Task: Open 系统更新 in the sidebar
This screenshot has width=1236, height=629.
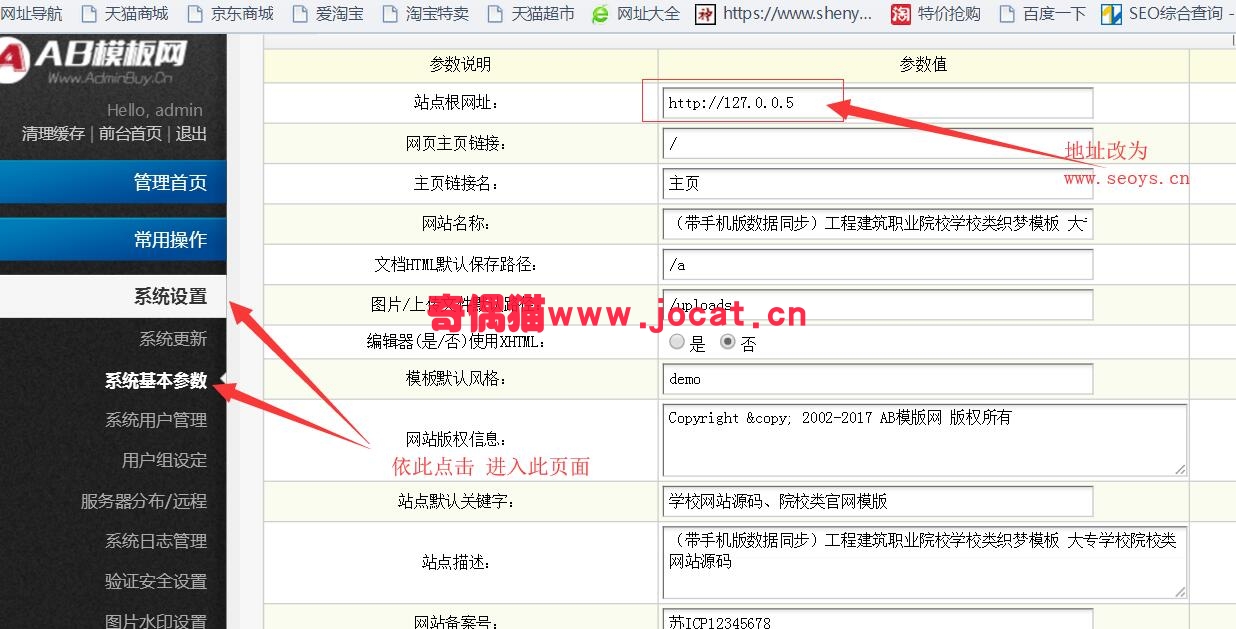Action: (173, 339)
